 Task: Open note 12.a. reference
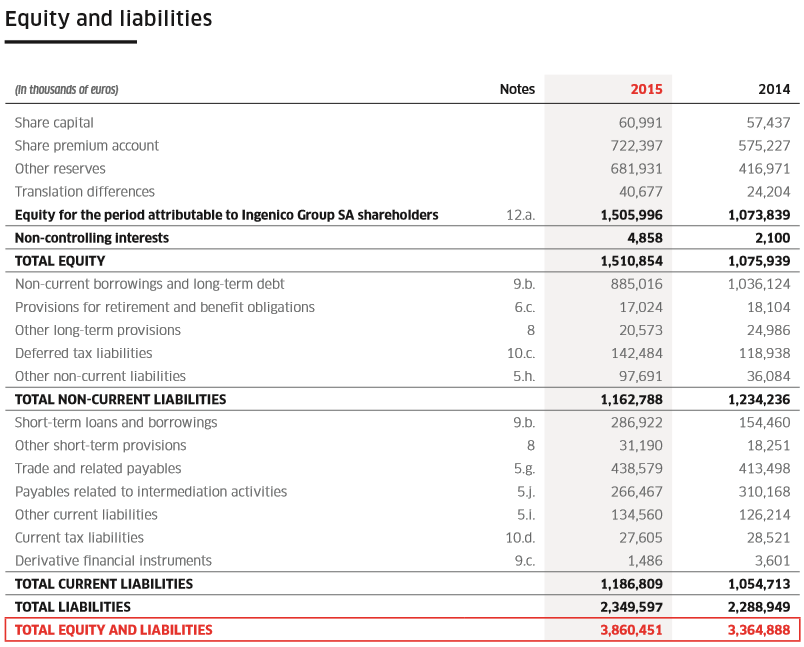[520, 215]
